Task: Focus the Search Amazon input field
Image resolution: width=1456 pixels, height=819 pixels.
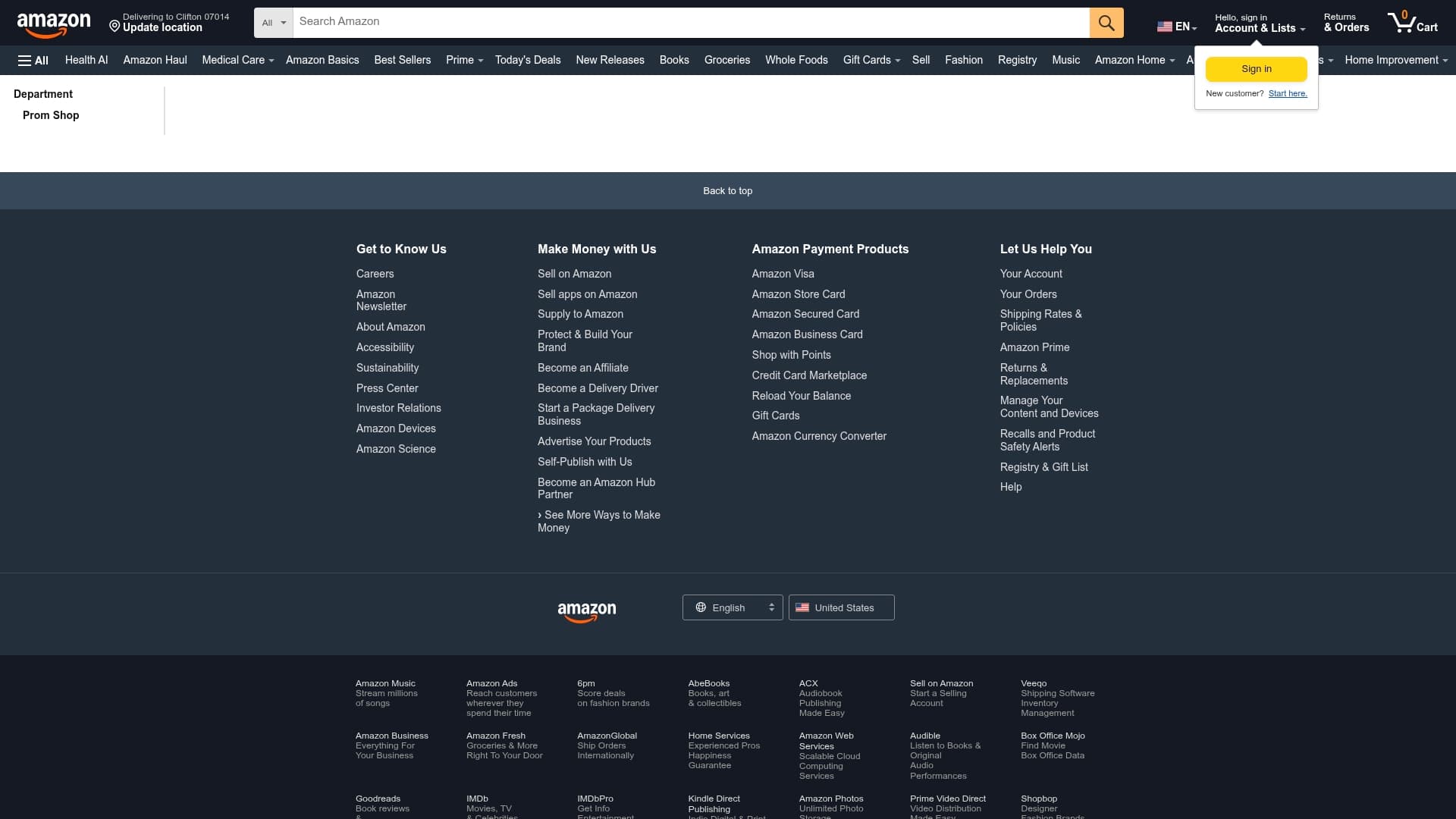Action: 691,22
